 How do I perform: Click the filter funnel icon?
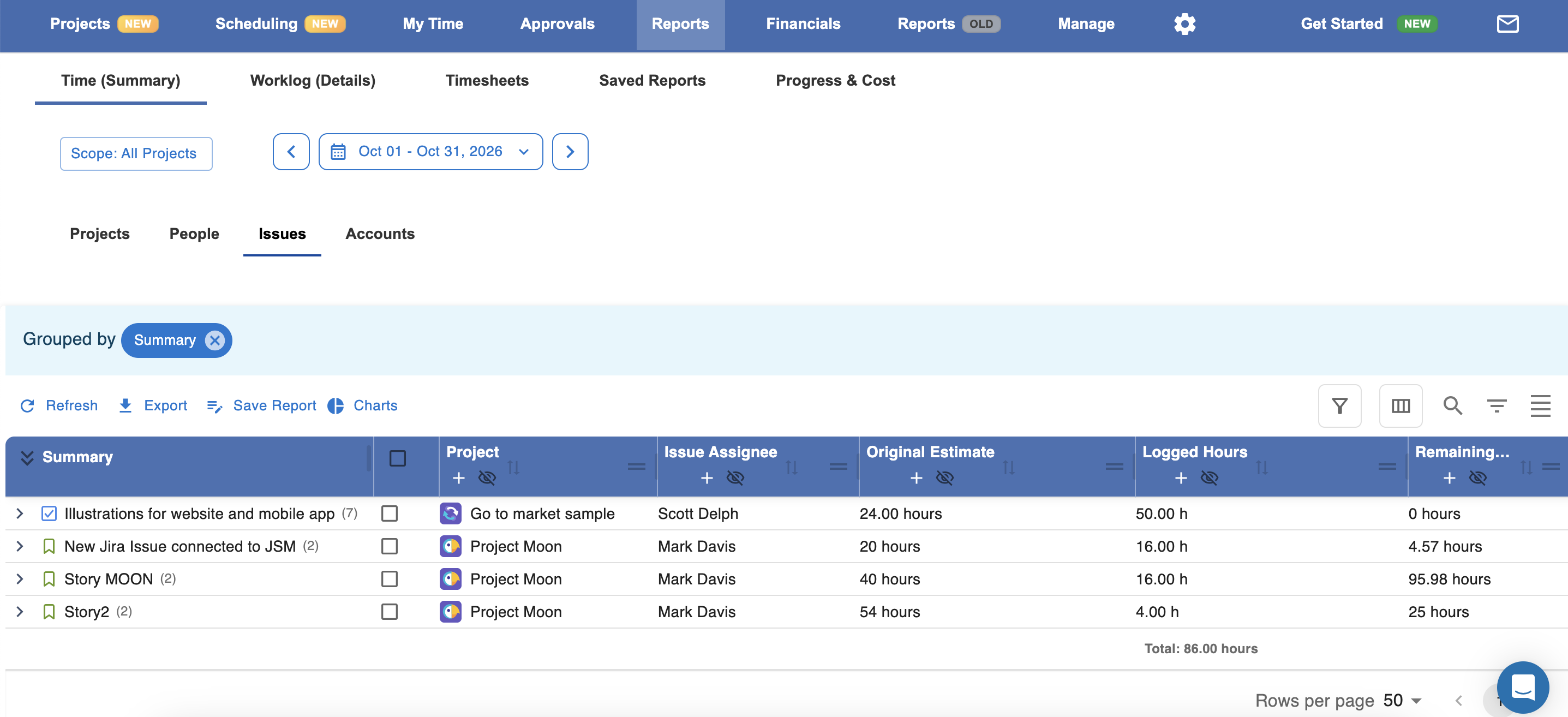click(1339, 405)
